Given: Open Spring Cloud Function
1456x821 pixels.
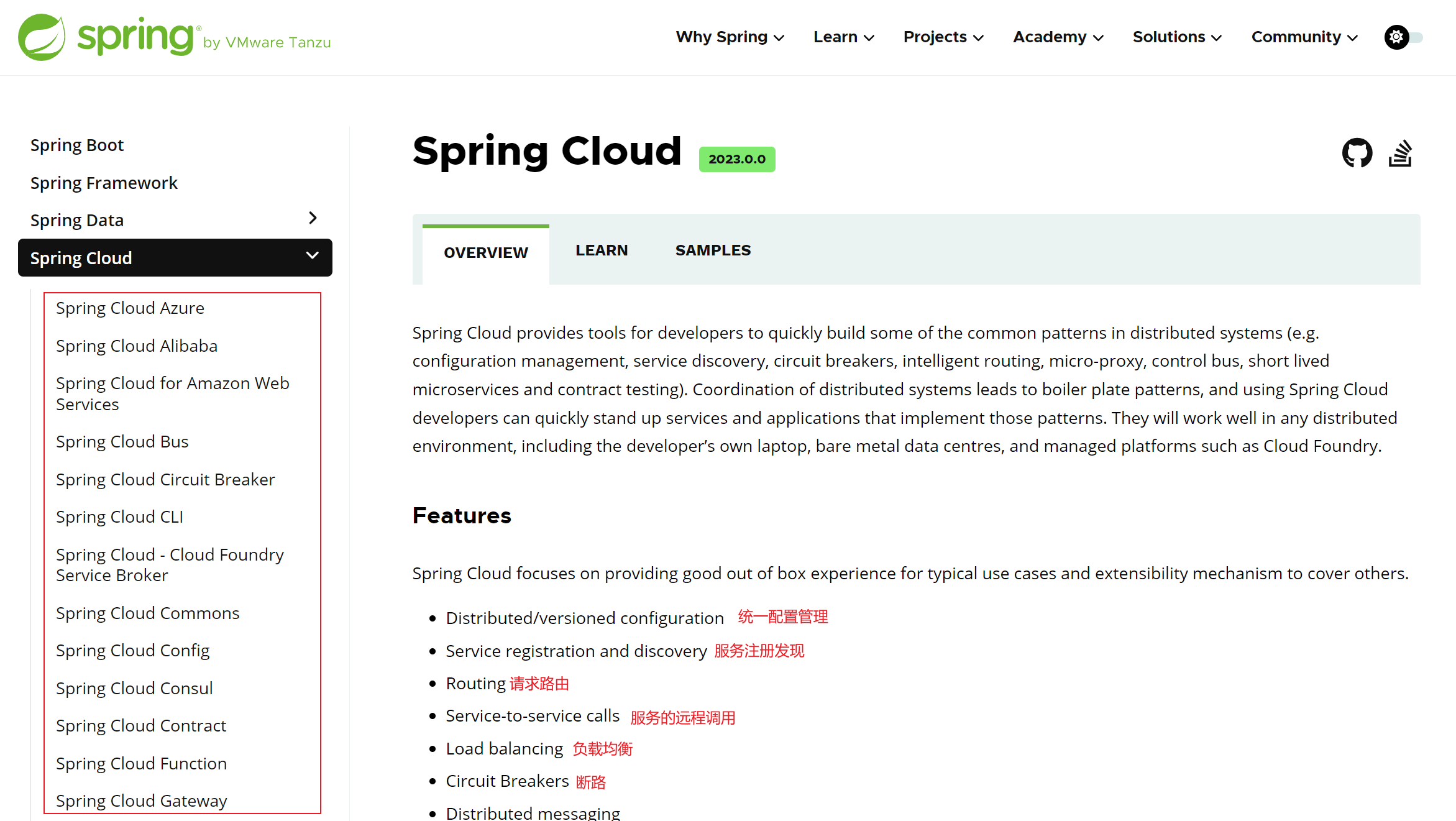Looking at the screenshot, I should (x=141, y=764).
